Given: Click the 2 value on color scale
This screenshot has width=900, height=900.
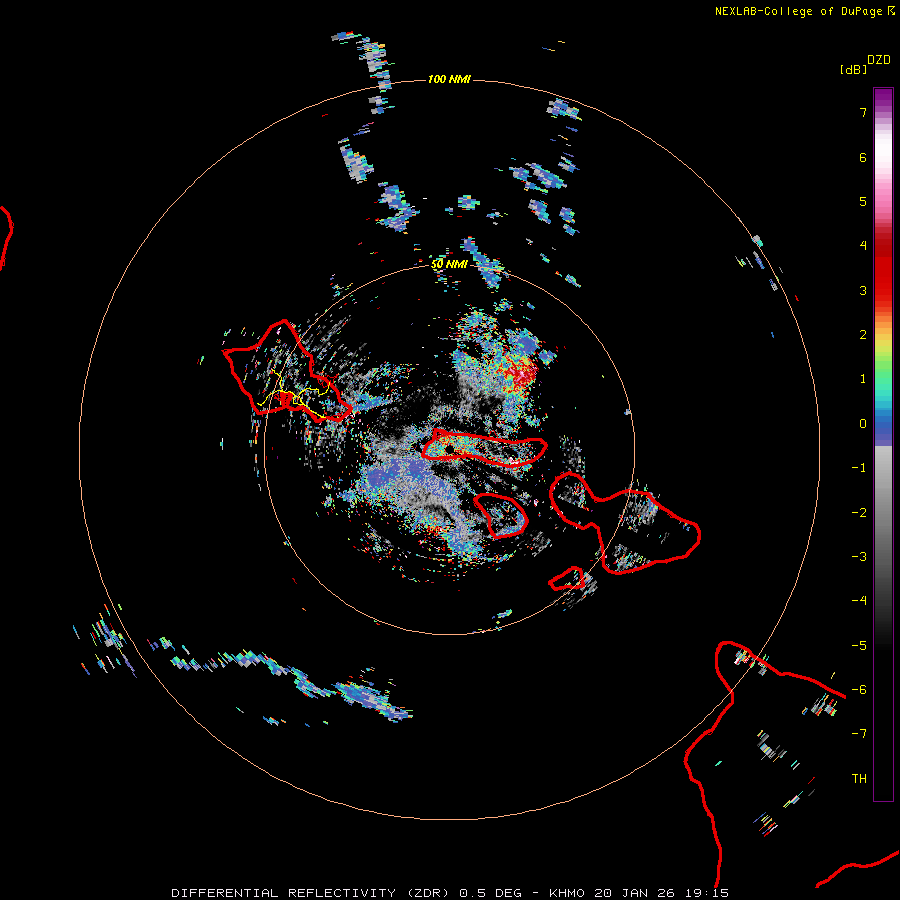Looking at the screenshot, I should click(863, 335).
